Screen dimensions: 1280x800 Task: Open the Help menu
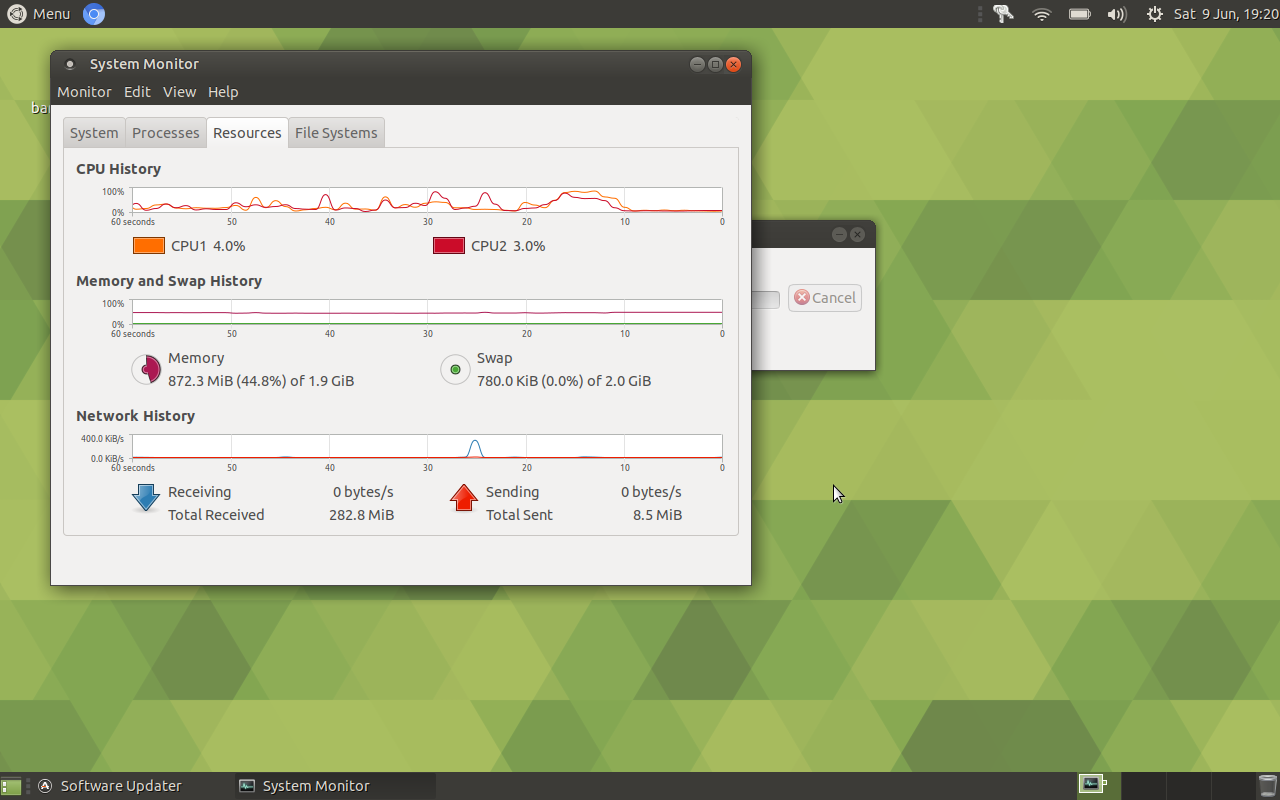[x=223, y=92]
